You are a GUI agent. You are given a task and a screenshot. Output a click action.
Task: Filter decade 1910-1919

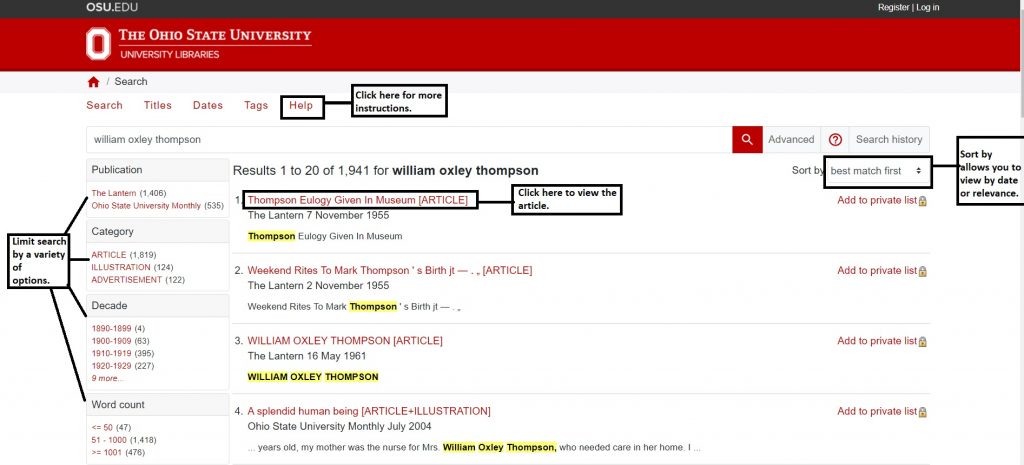point(111,353)
